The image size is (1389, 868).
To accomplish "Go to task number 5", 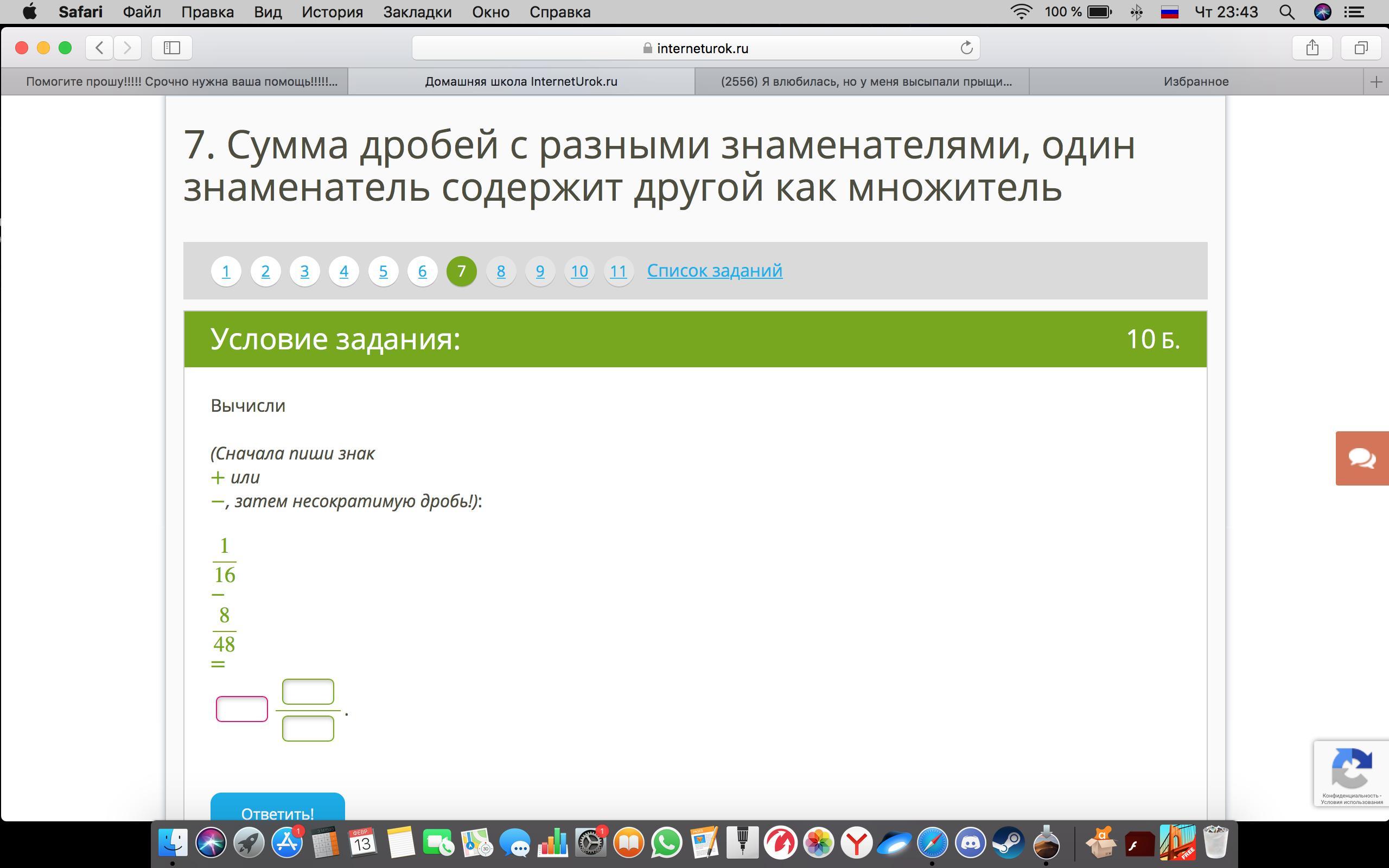I will (x=384, y=271).
